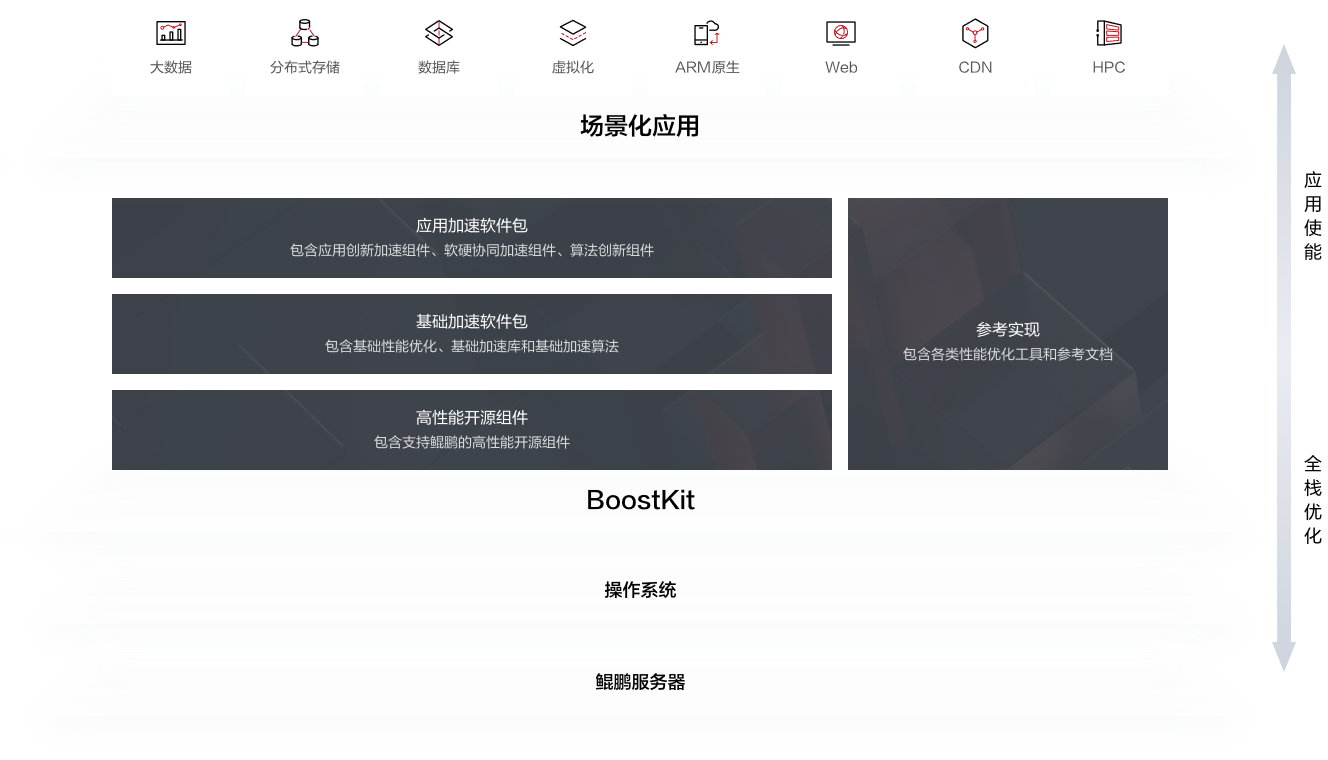Select the HPC server icon
Screen dimensions: 1328x760
1109,33
